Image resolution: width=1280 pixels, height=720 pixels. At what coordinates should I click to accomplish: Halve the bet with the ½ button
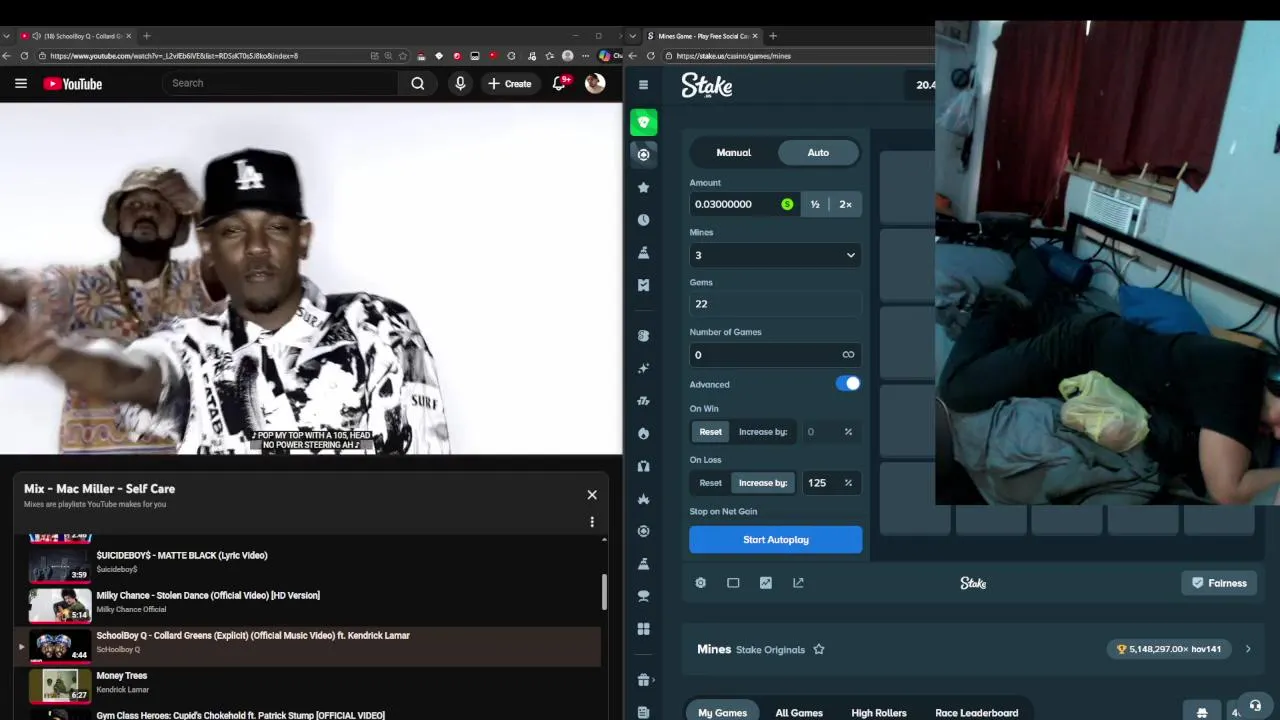coord(815,204)
